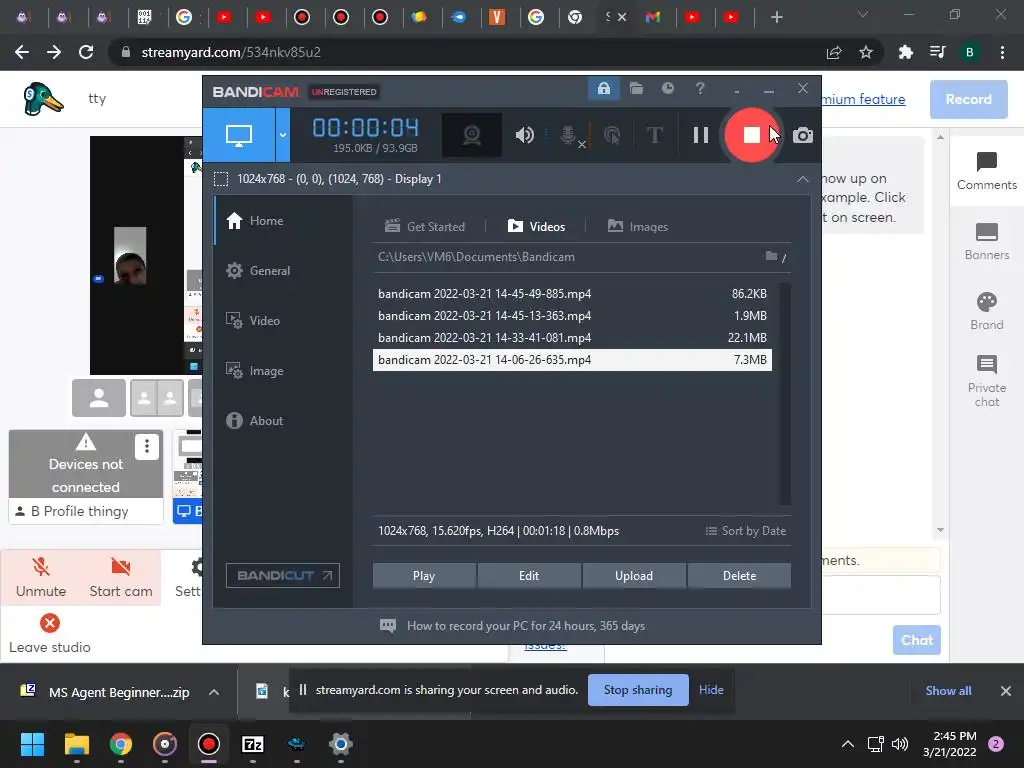Click the premium feature link
Viewport: 1024px width, 768px height.
pyautogui.click(x=863, y=99)
